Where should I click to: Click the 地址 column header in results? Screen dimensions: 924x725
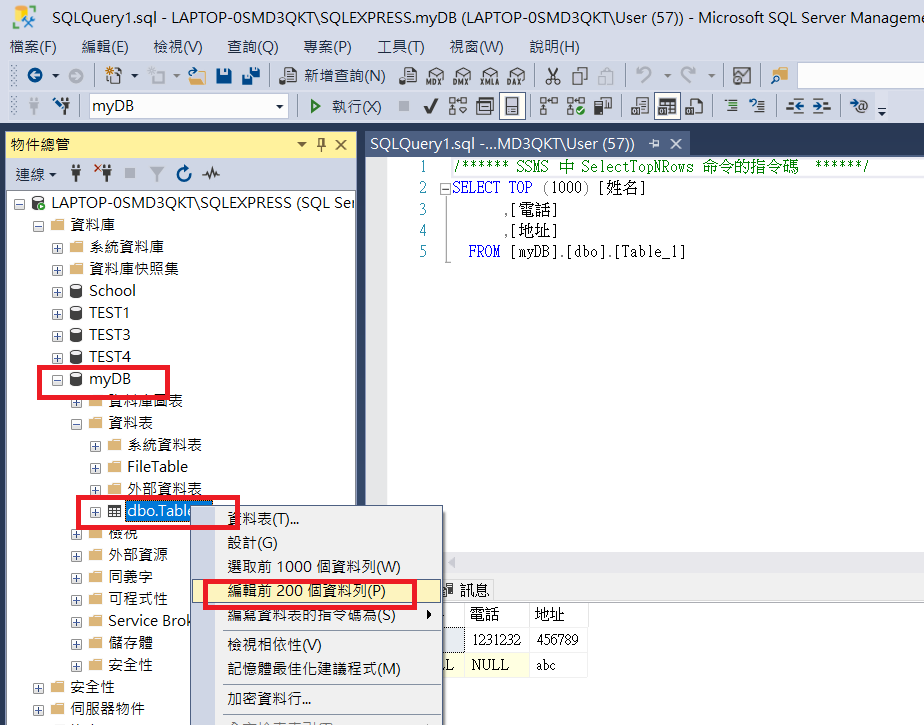point(558,615)
